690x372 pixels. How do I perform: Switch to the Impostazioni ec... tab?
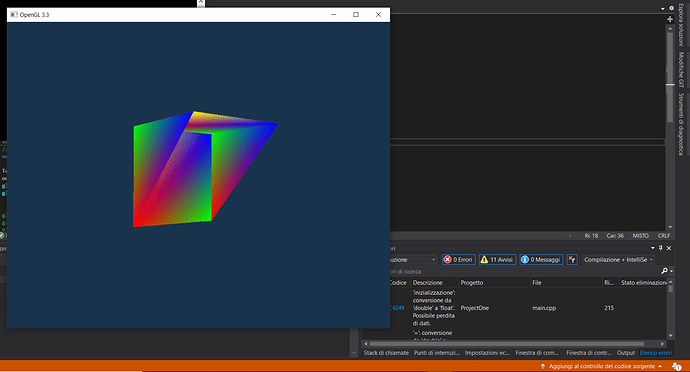487,353
